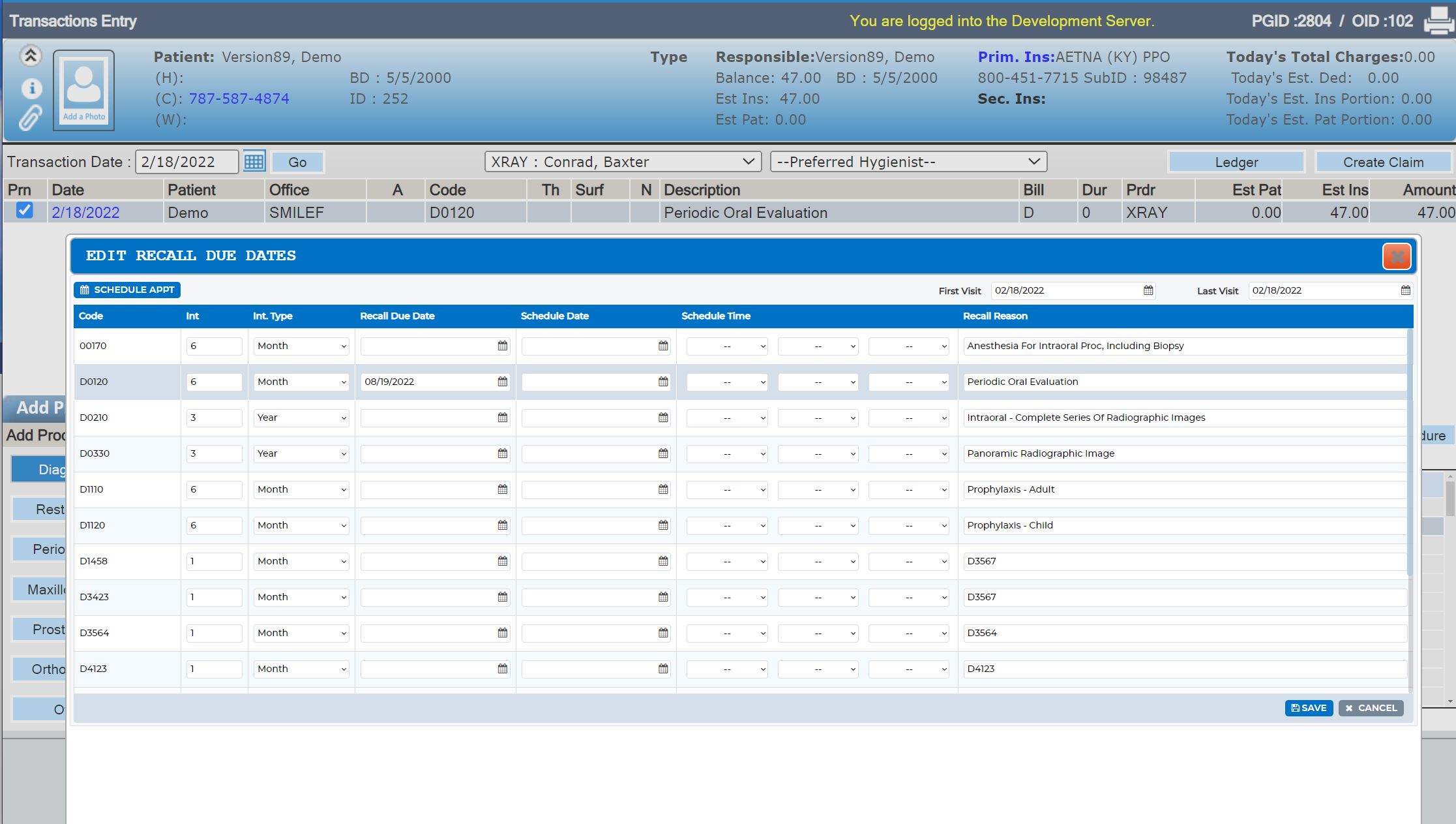Open the Preferred Hygienist dropdown

coord(908,162)
